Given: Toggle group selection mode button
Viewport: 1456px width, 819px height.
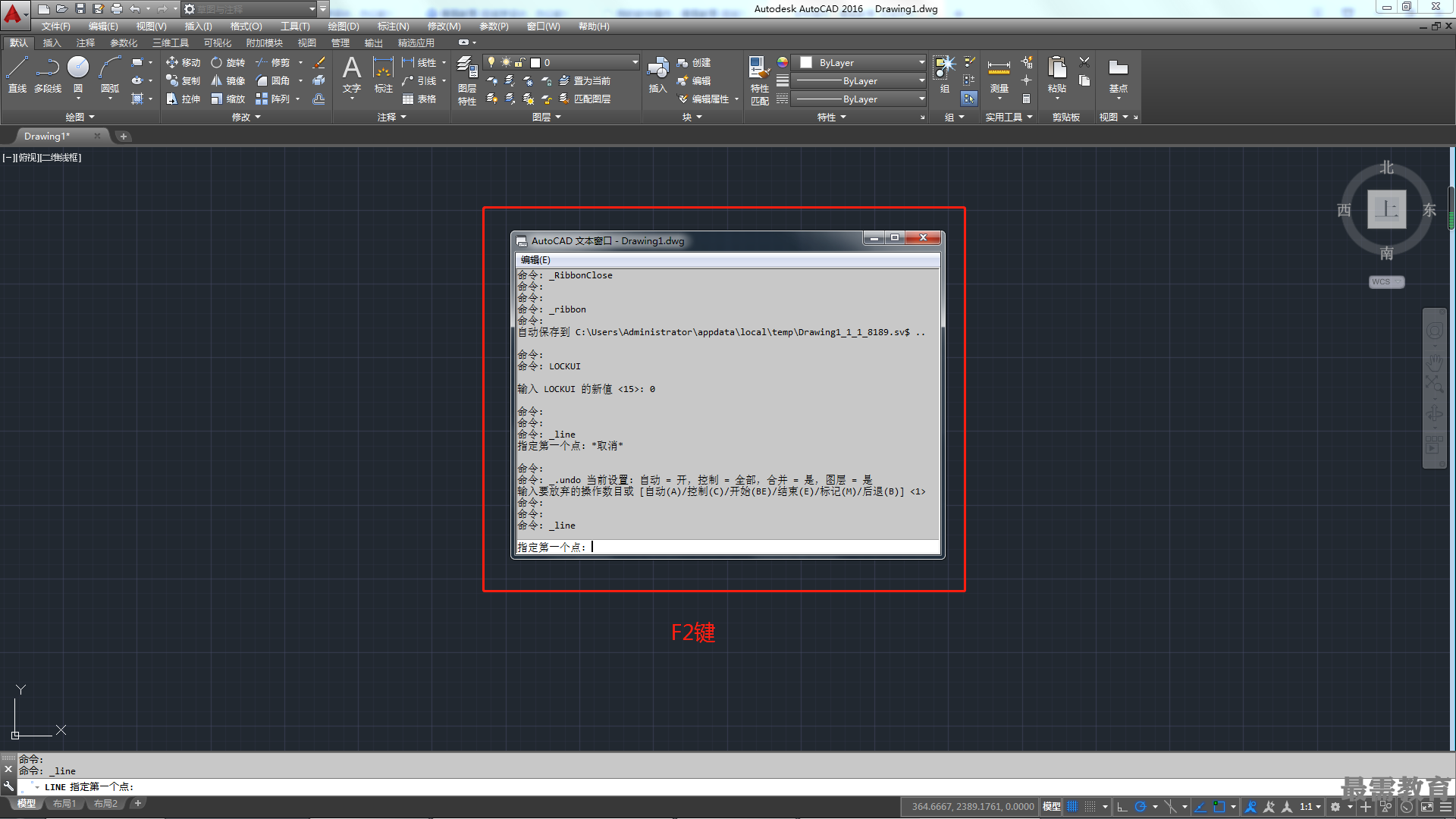Looking at the screenshot, I should coord(969,99).
